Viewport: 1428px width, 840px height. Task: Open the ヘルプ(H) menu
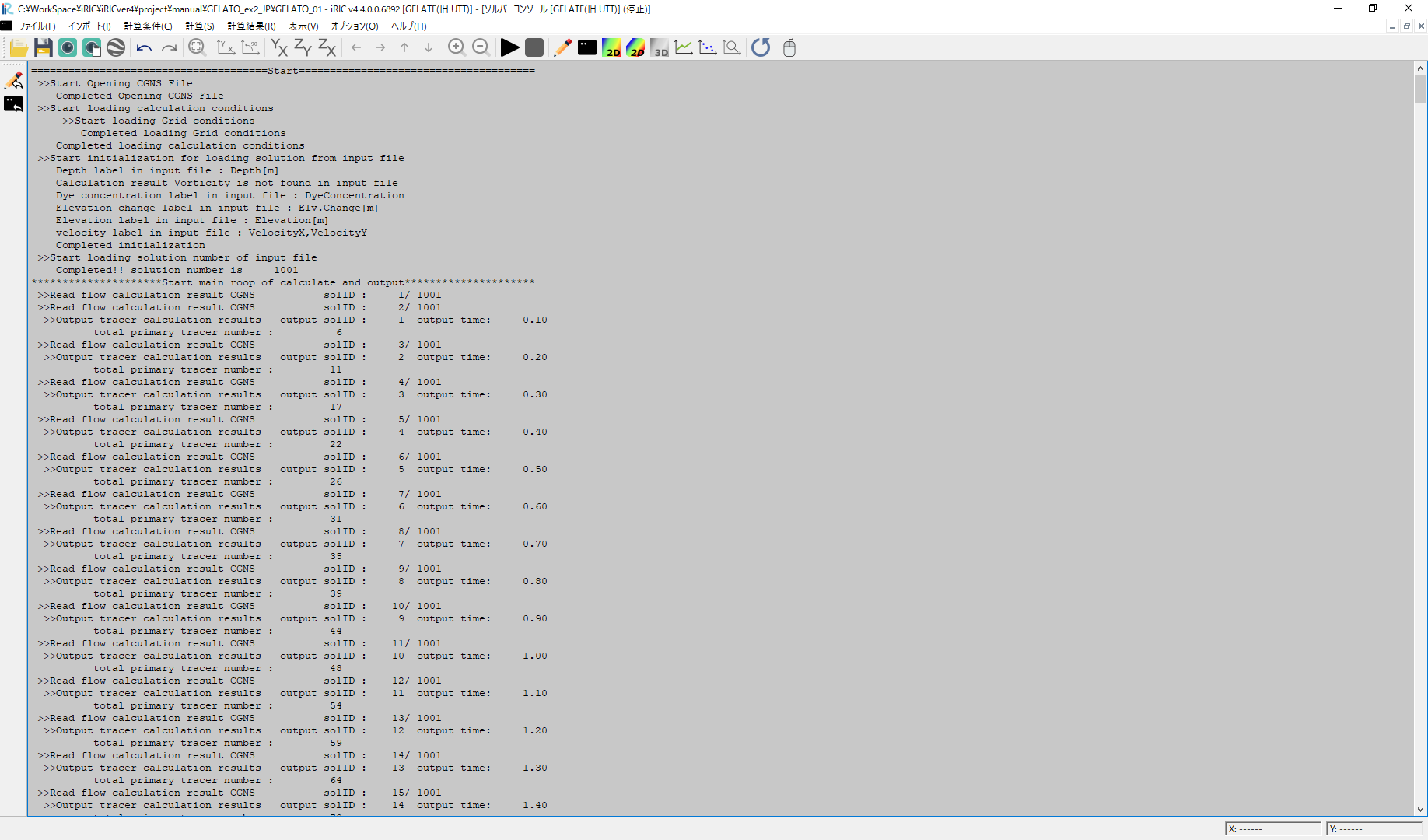409,26
